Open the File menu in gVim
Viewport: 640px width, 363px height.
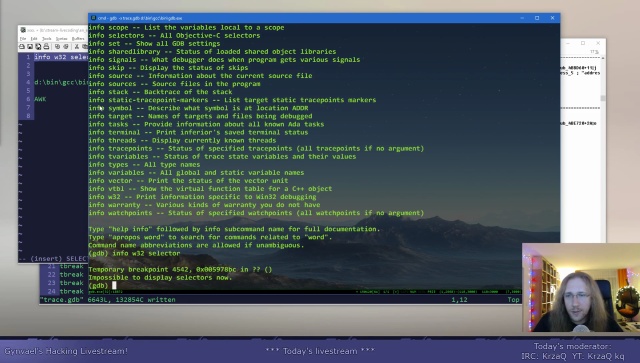click(x=23, y=38)
